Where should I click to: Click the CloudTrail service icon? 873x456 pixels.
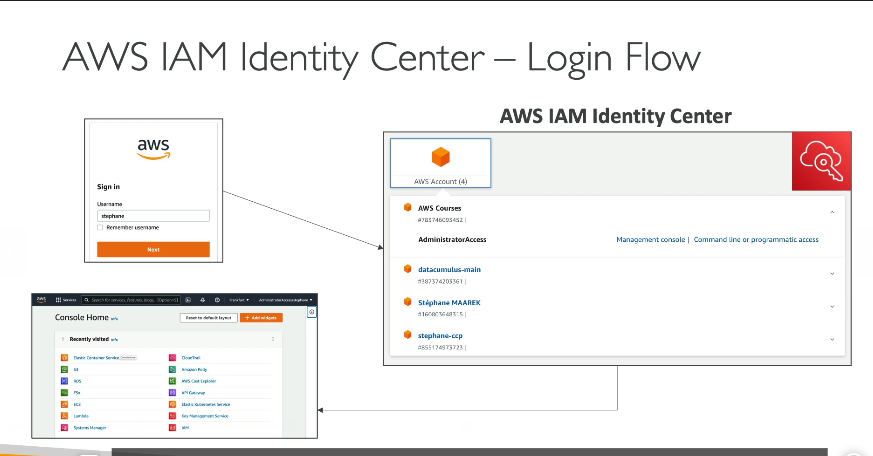pos(173,357)
